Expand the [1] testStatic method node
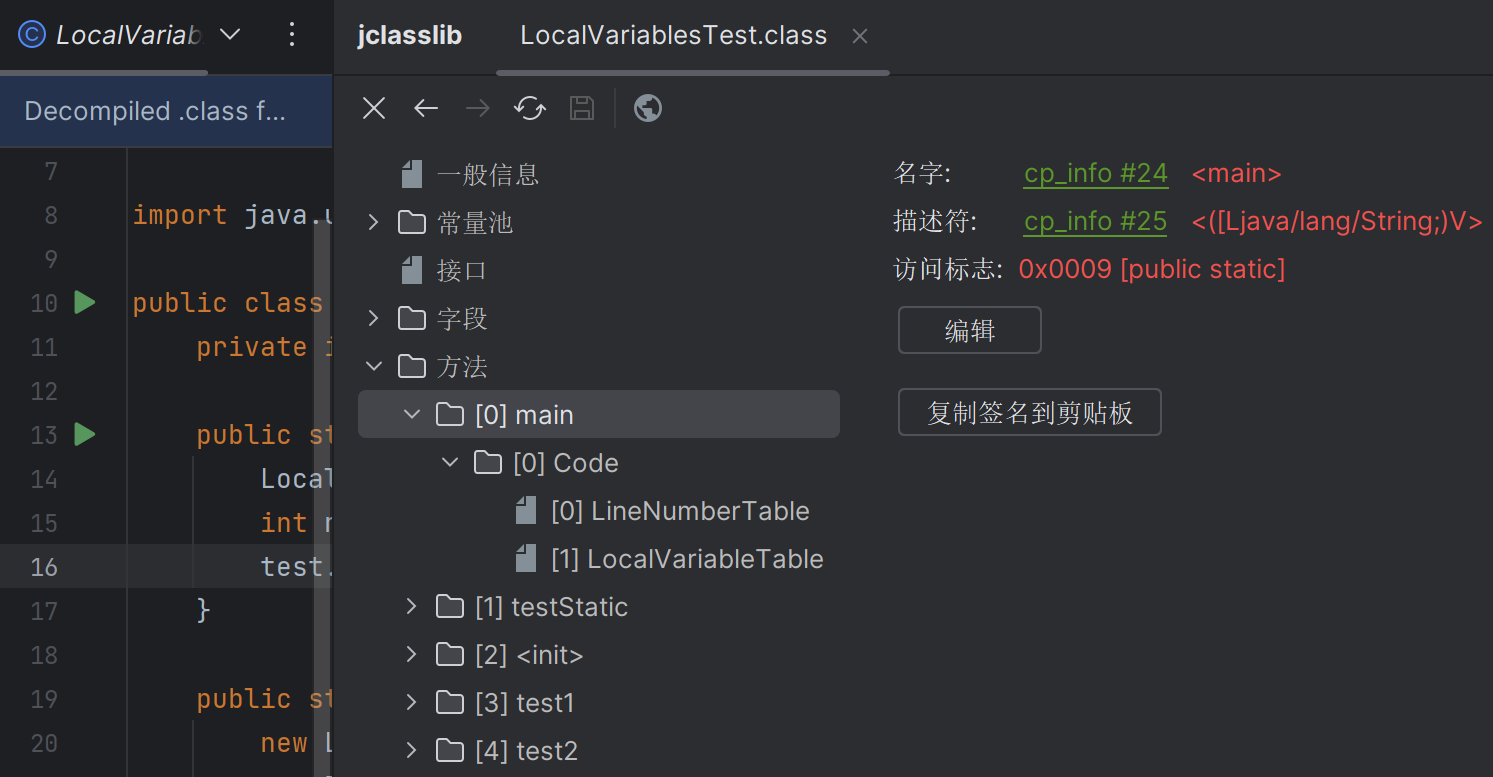 (411, 606)
